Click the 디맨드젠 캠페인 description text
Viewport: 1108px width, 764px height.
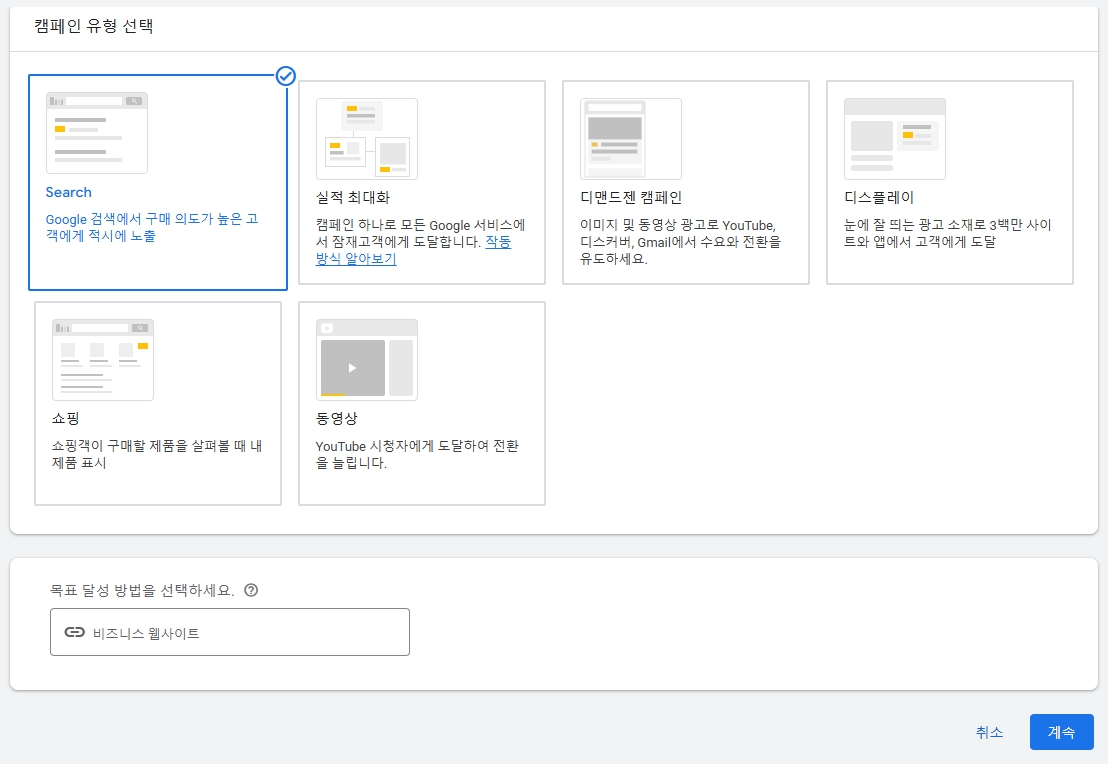coord(680,242)
